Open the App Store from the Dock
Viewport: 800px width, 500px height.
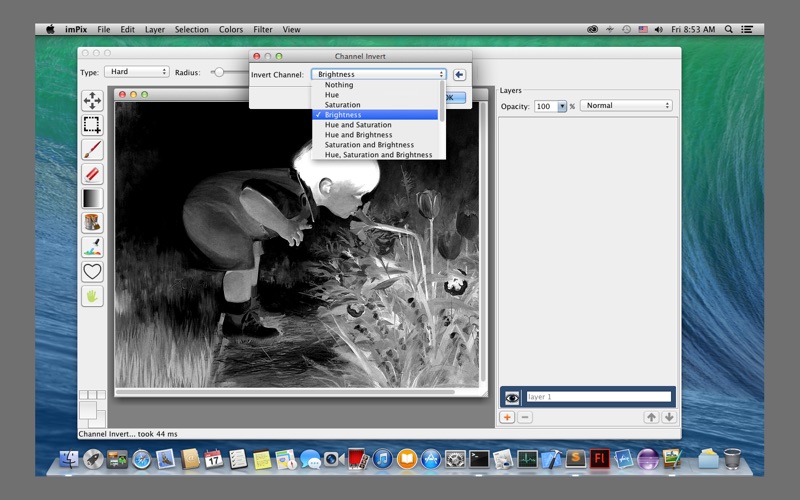(431, 459)
